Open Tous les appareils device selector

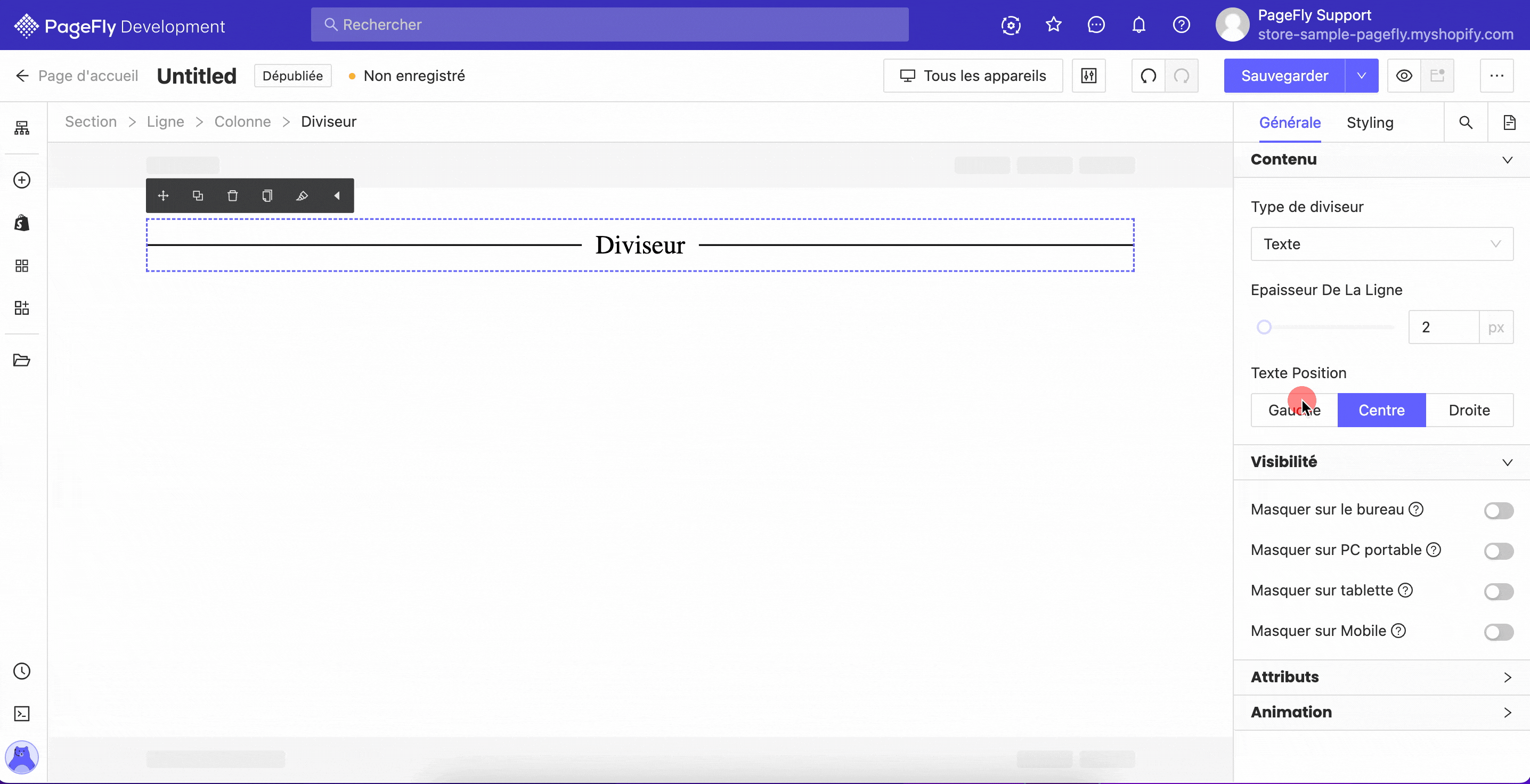click(973, 76)
